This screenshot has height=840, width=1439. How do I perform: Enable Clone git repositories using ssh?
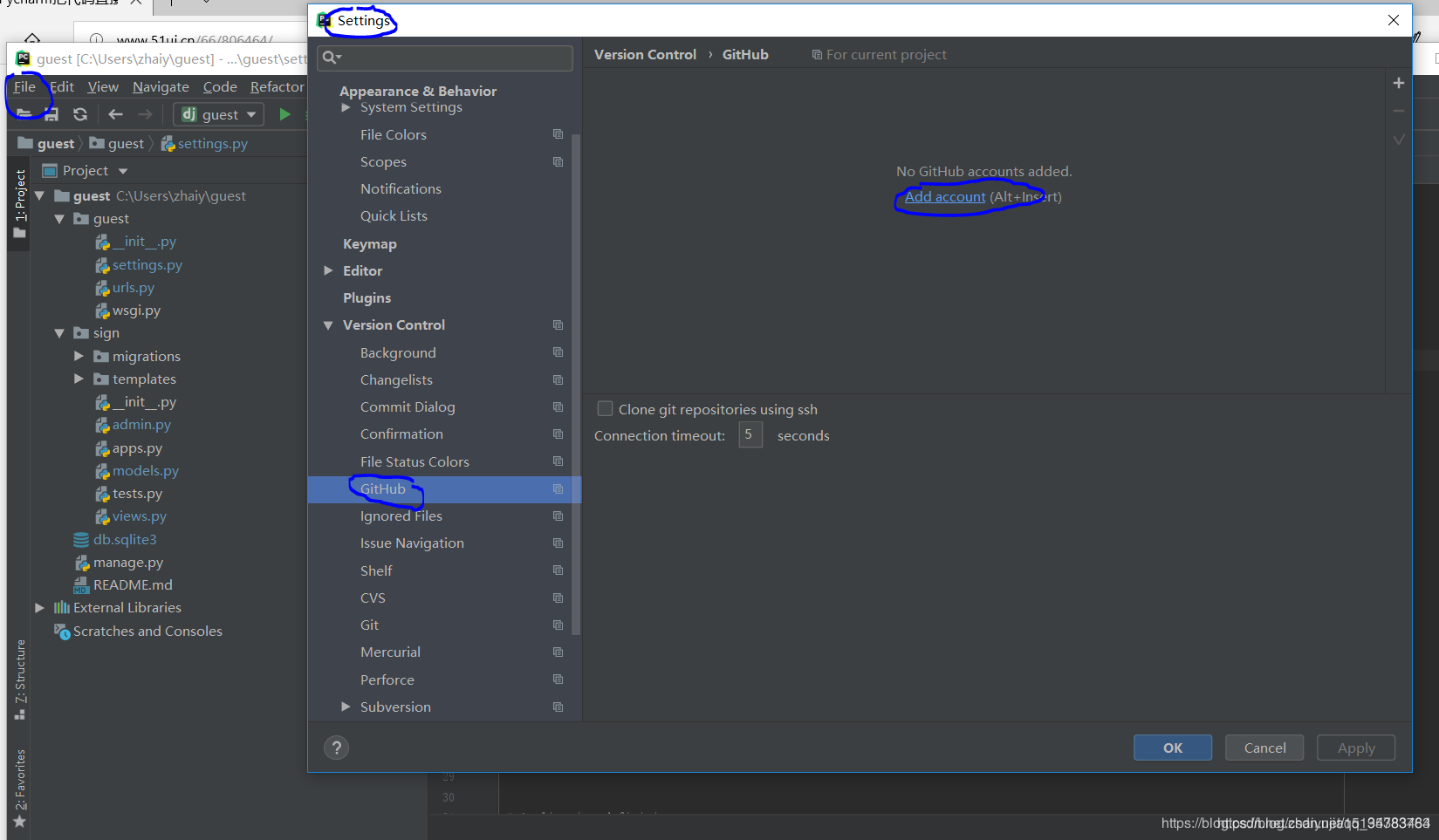pos(605,408)
